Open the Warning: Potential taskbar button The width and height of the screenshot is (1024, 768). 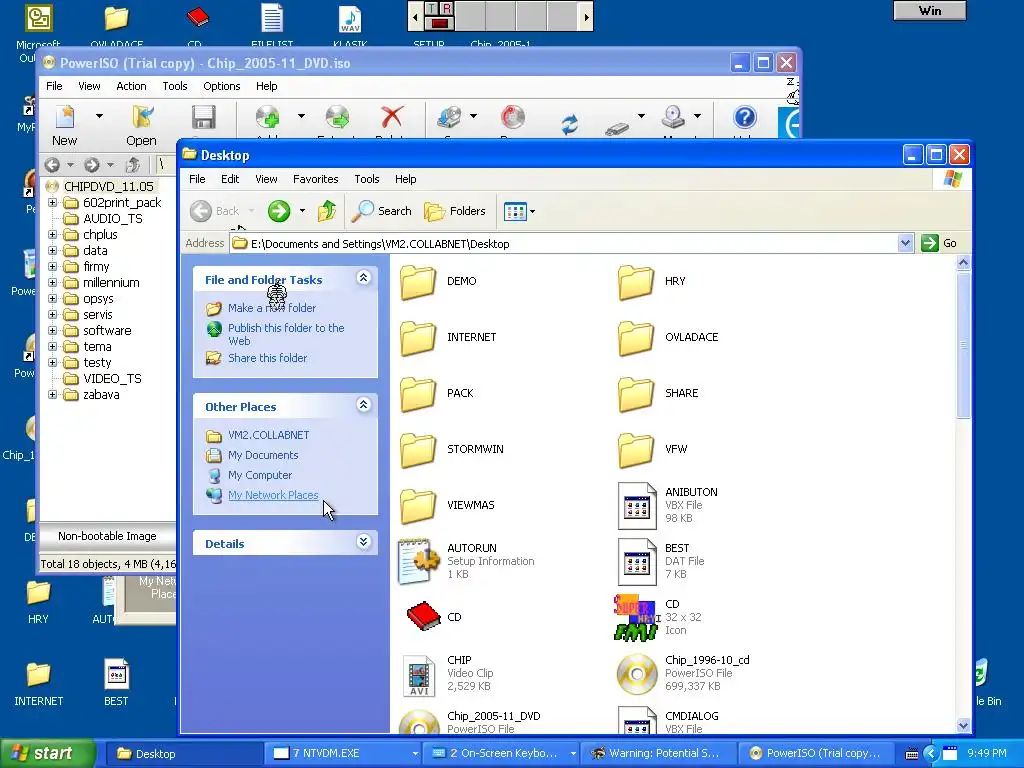(658, 753)
